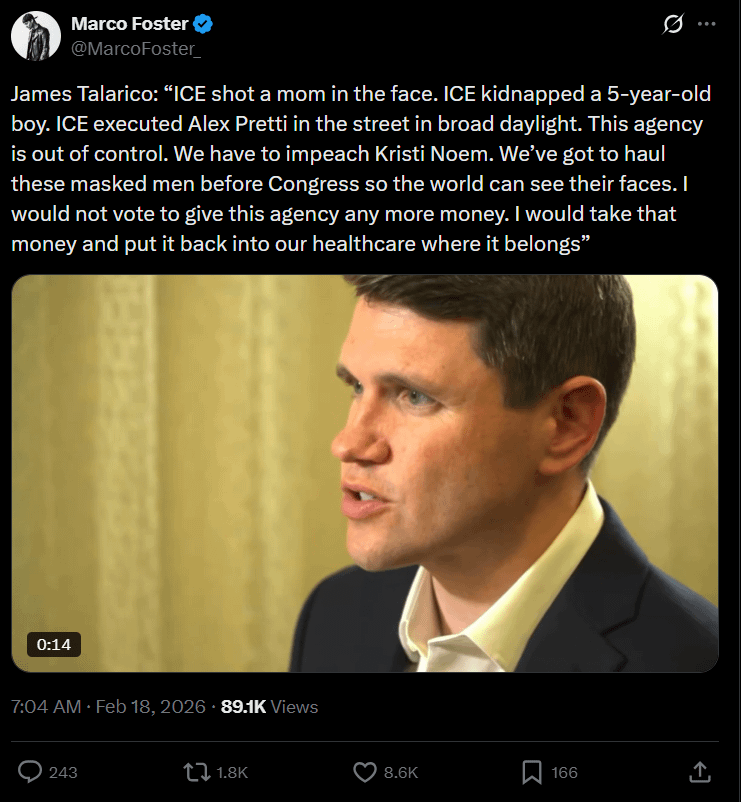Open the share post icon
The image size is (741, 802).
click(700, 771)
